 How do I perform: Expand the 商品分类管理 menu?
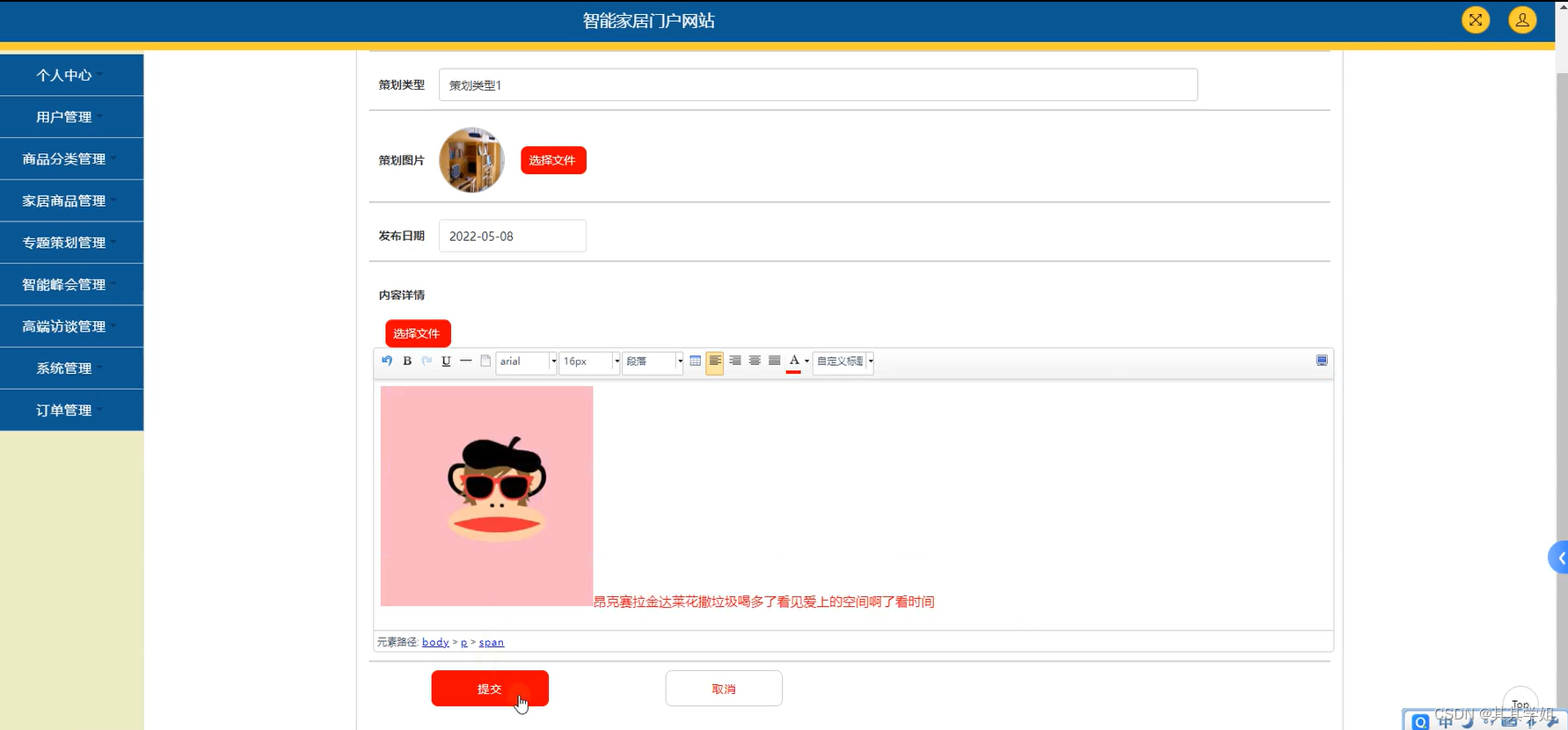(71, 158)
